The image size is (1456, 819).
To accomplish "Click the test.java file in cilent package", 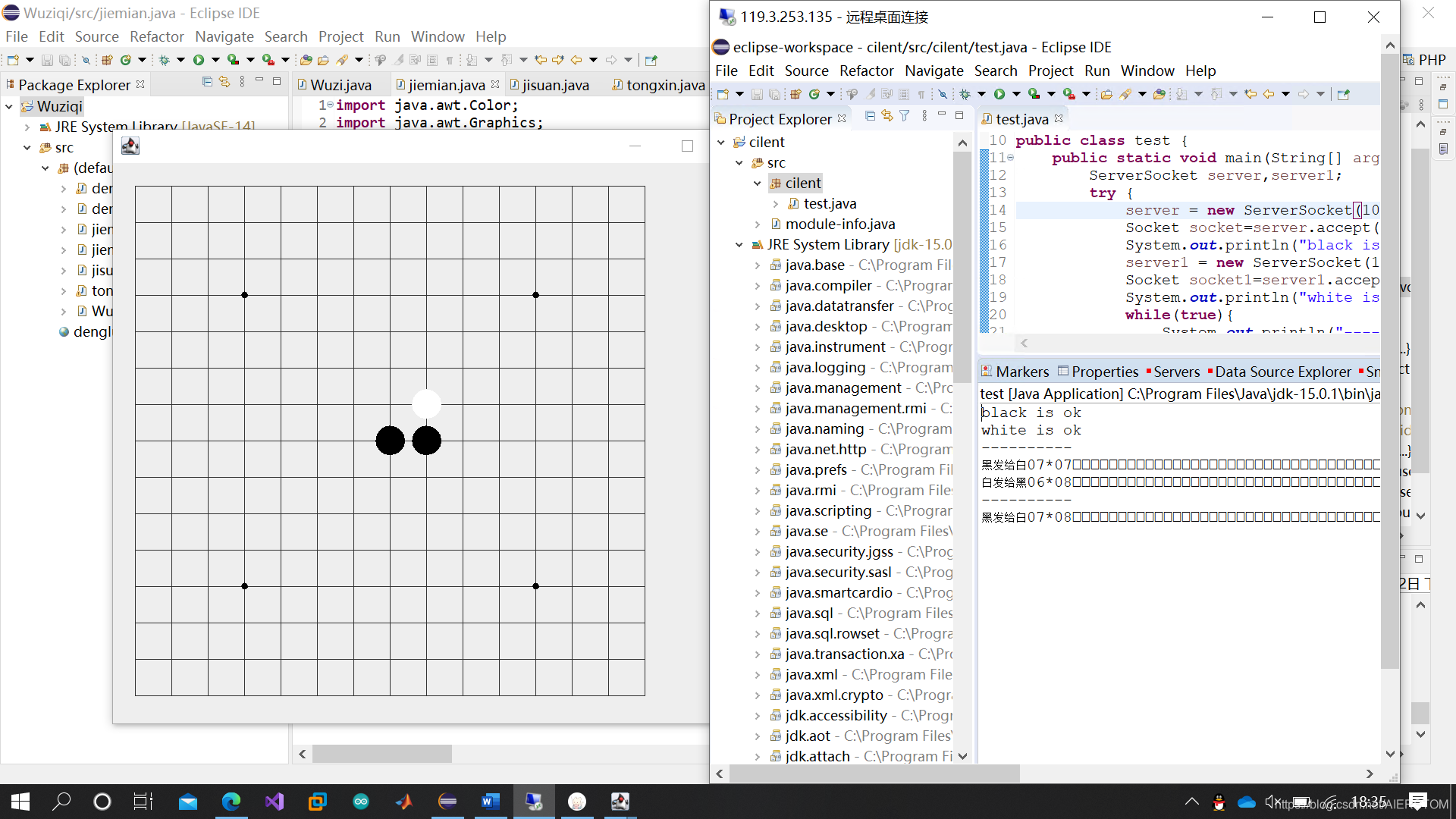I will point(830,203).
